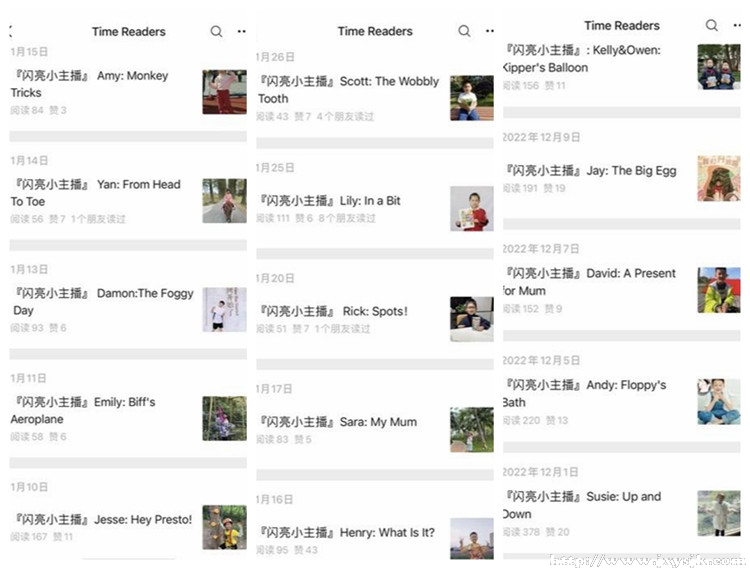Tap the search icon in the middle panel

(x=464, y=31)
